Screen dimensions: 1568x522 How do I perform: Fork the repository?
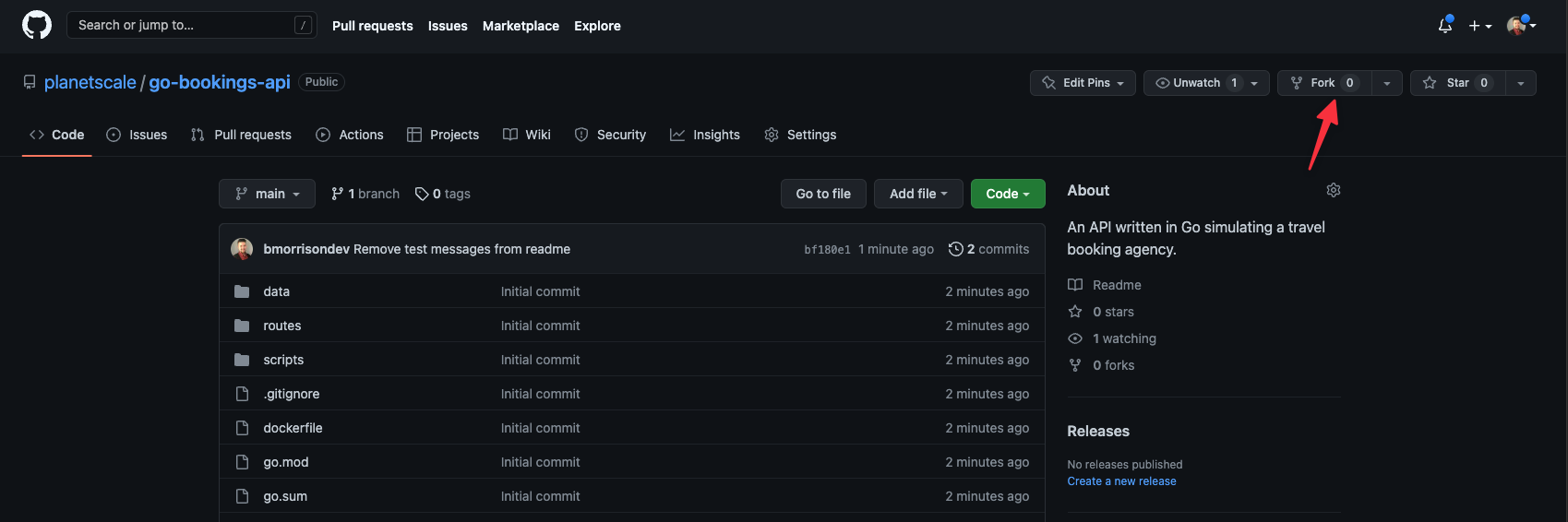pyautogui.click(x=1324, y=83)
